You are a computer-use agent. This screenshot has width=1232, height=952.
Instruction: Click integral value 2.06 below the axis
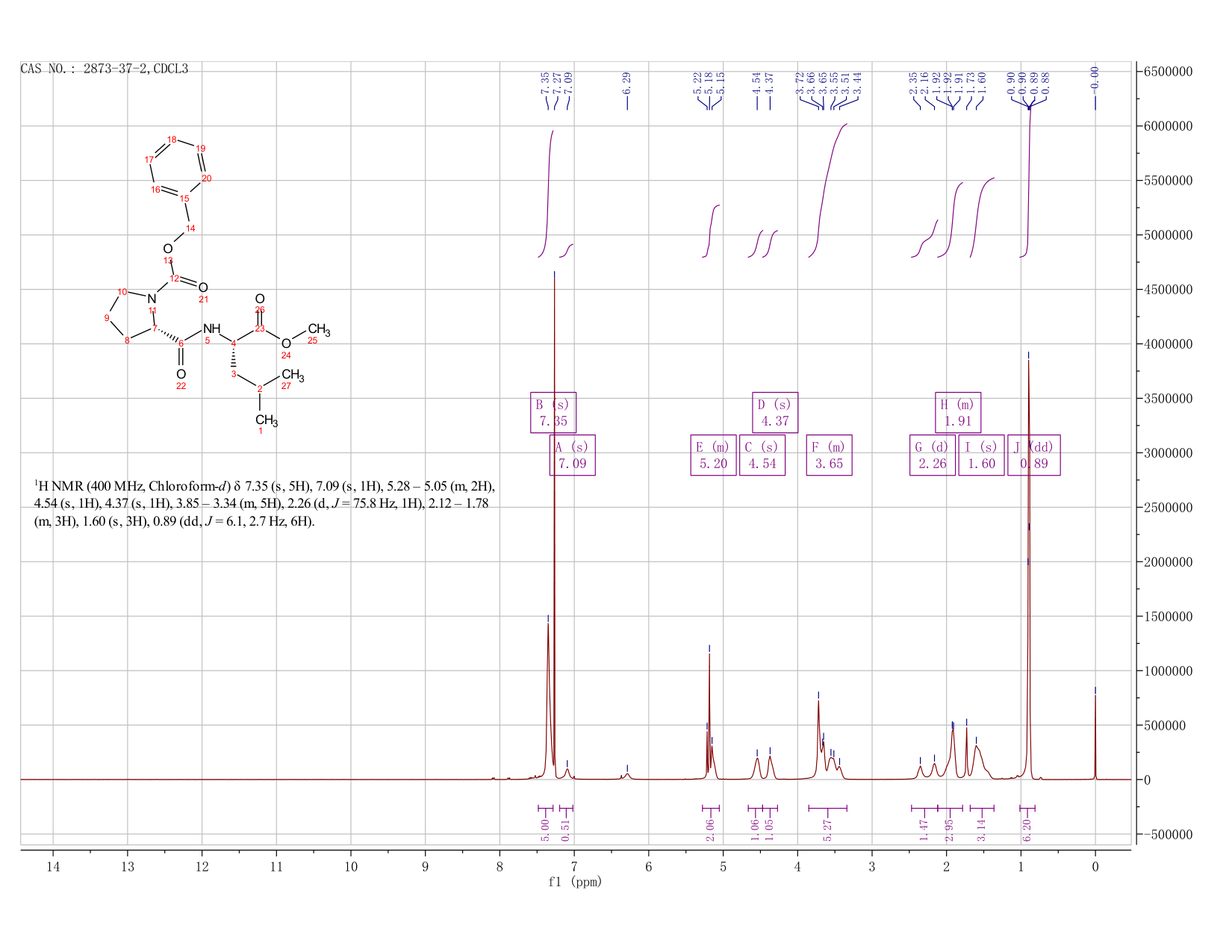click(x=710, y=830)
